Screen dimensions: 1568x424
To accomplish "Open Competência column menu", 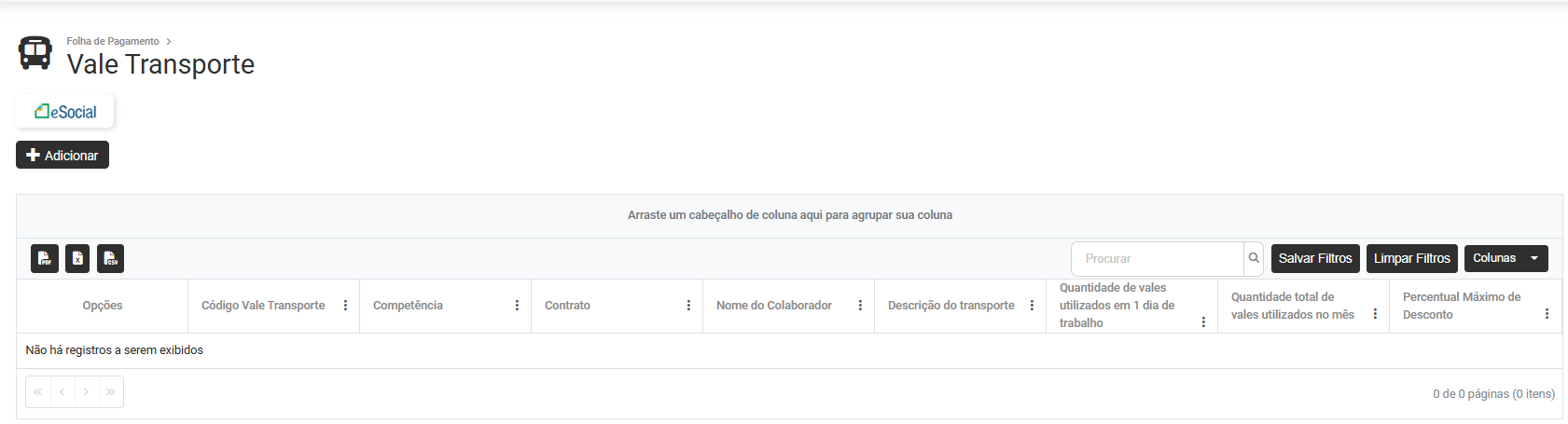I will pos(517,306).
